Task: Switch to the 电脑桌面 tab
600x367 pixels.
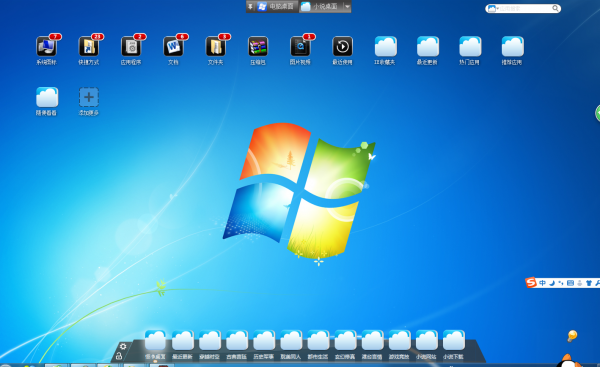Action: pyautogui.click(x=276, y=7)
